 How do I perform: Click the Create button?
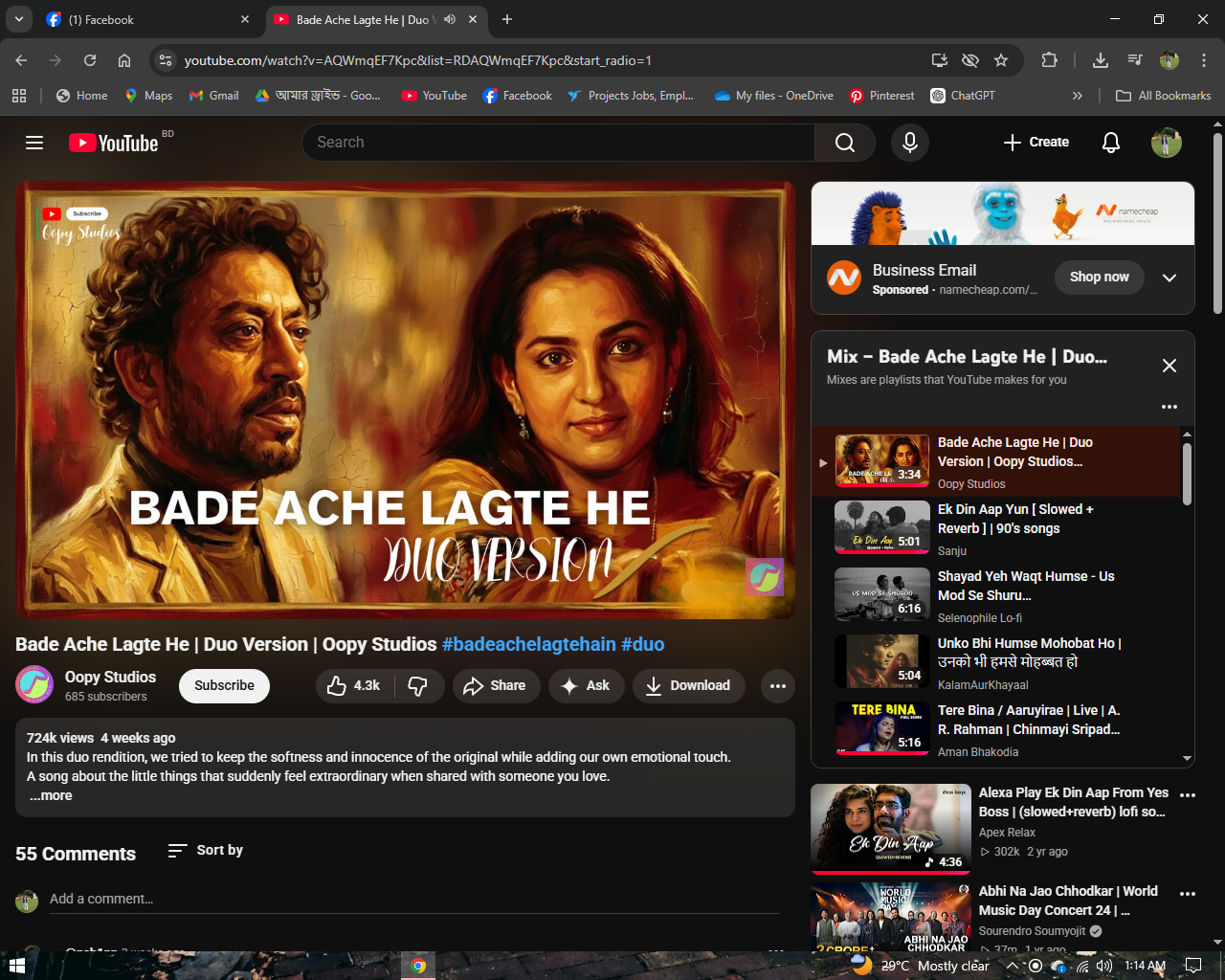(1036, 143)
